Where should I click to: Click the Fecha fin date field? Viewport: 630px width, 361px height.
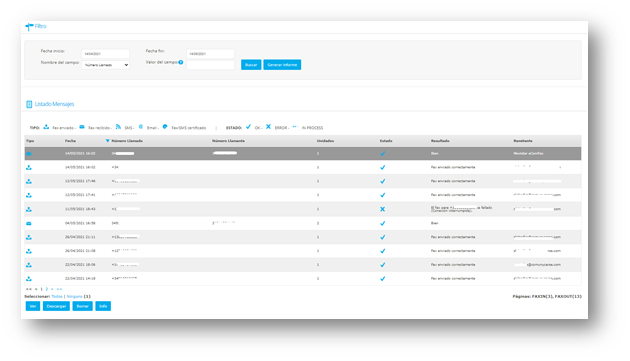click(x=211, y=53)
